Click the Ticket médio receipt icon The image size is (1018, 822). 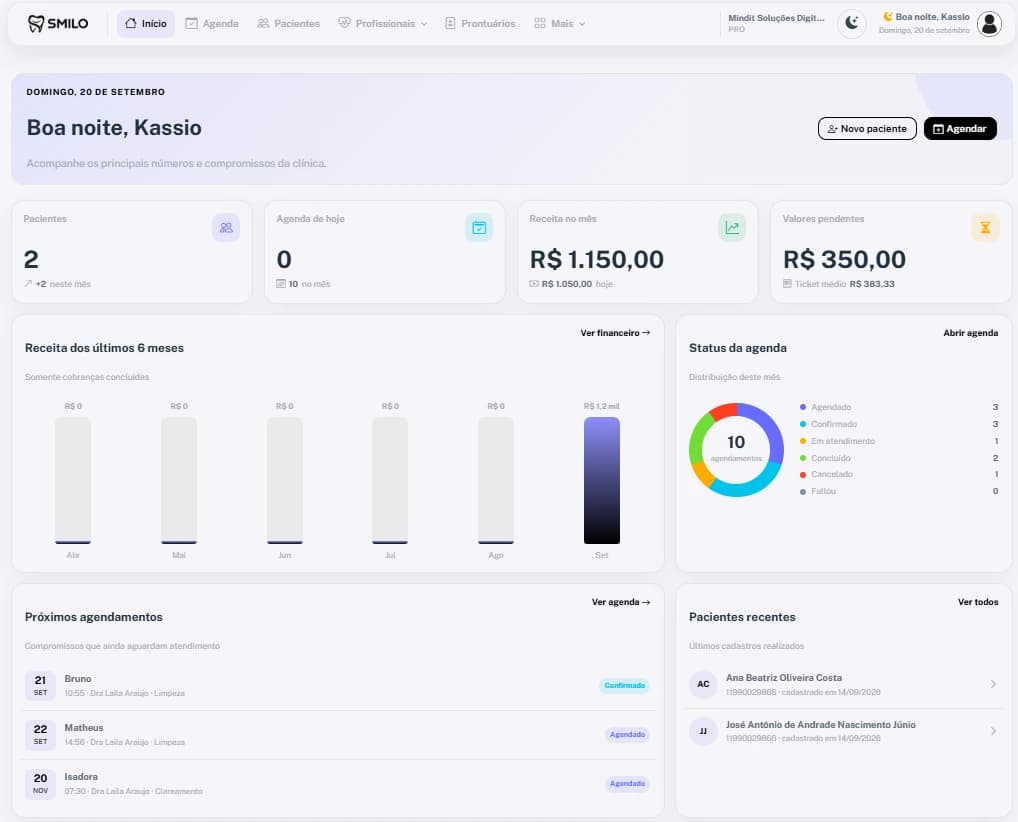click(787, 284)
